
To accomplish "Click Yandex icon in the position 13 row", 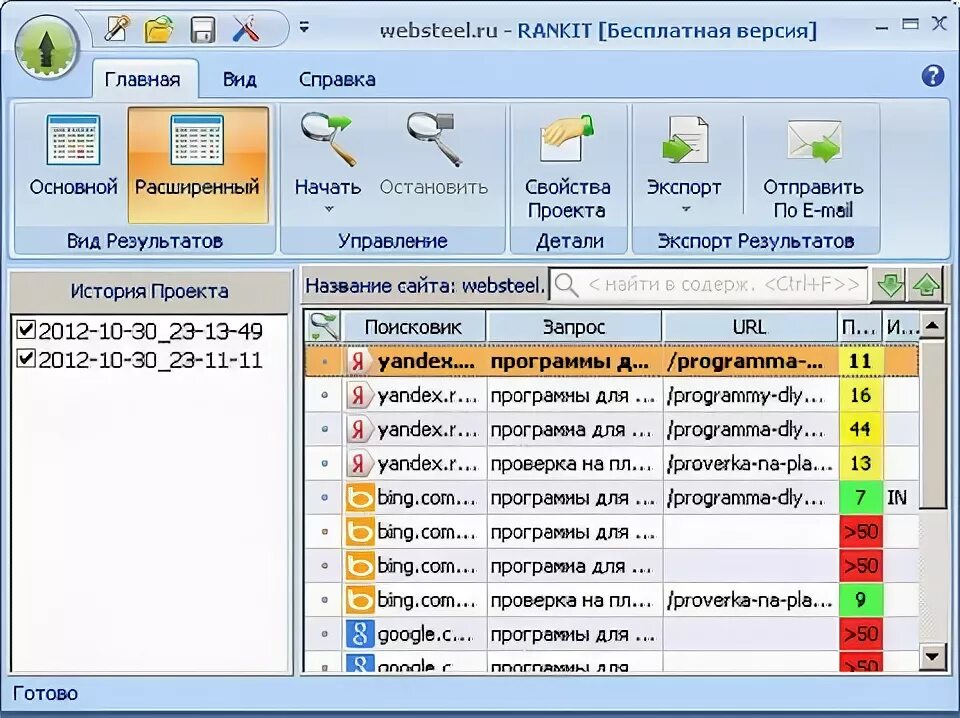I will point(359,464).
